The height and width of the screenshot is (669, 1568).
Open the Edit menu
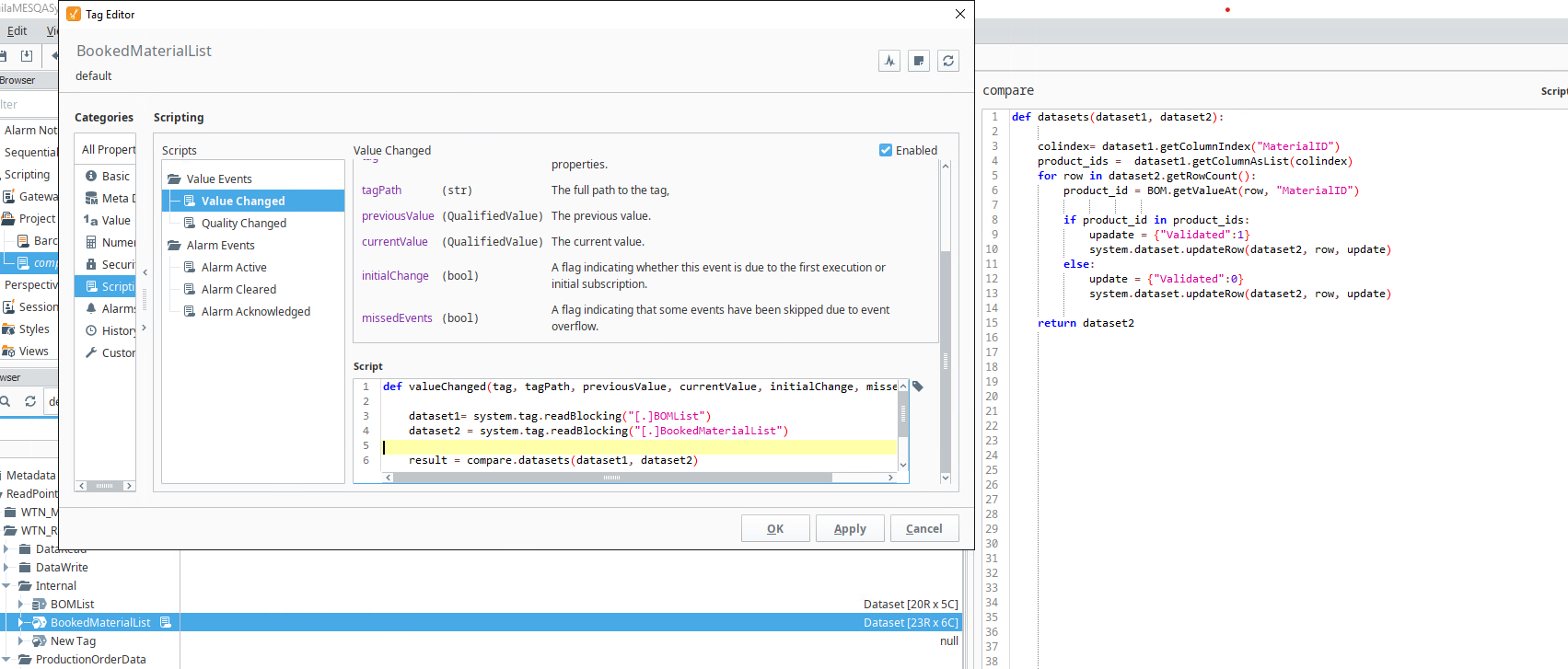pyautogui.click(x=17, y=30)
